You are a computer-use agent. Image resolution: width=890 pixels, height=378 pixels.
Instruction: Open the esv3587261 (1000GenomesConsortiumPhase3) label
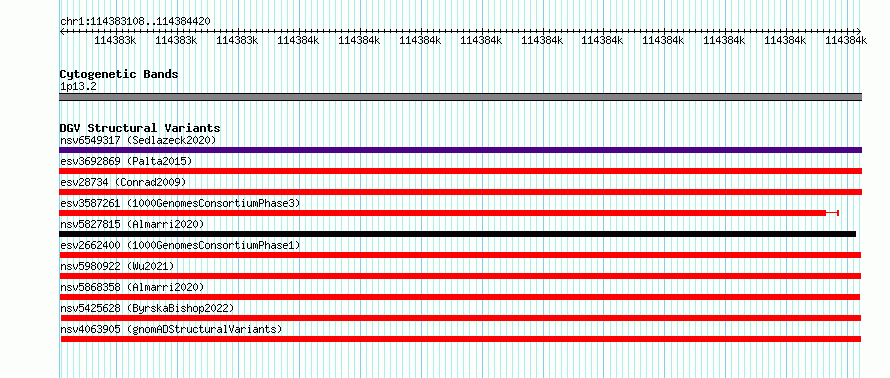point(180,203)
